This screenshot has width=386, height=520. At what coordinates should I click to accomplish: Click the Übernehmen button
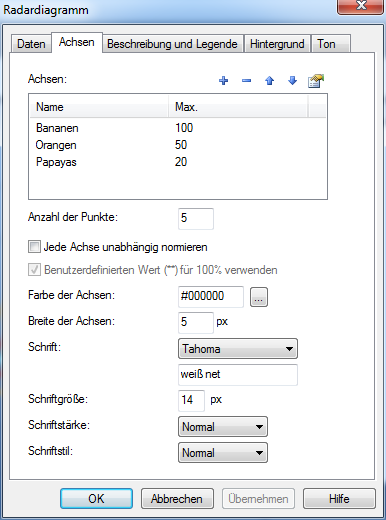tap(258, 498)
